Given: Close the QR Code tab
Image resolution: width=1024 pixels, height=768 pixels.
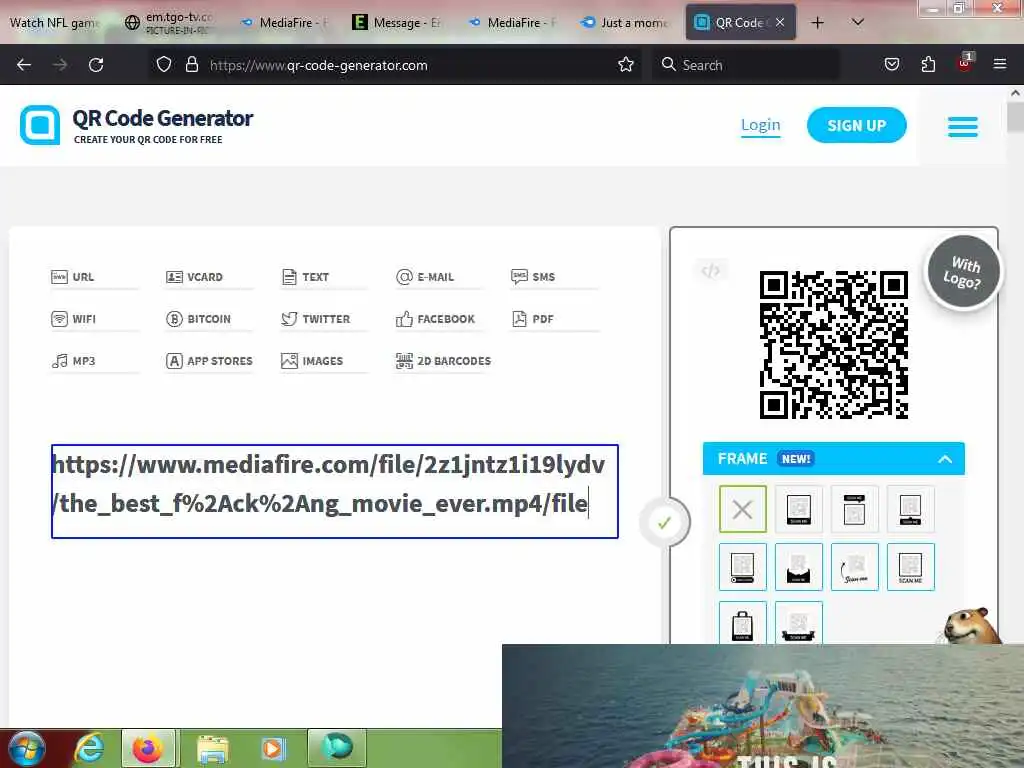Looking at the screenshot, I should (x=780, y=23).
